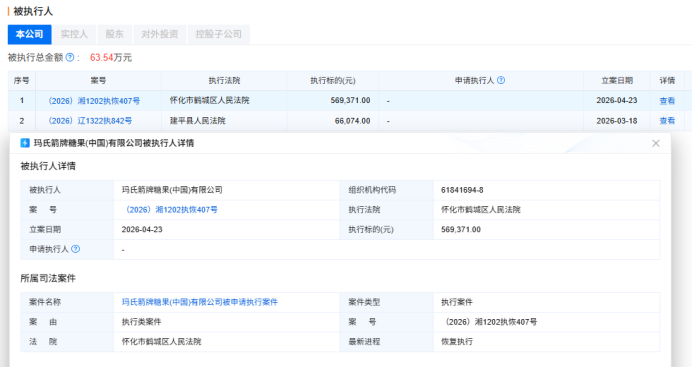This screenshot has width=693, height=368.
Task: Click the 案号 column header
Action: pos(98,80)
